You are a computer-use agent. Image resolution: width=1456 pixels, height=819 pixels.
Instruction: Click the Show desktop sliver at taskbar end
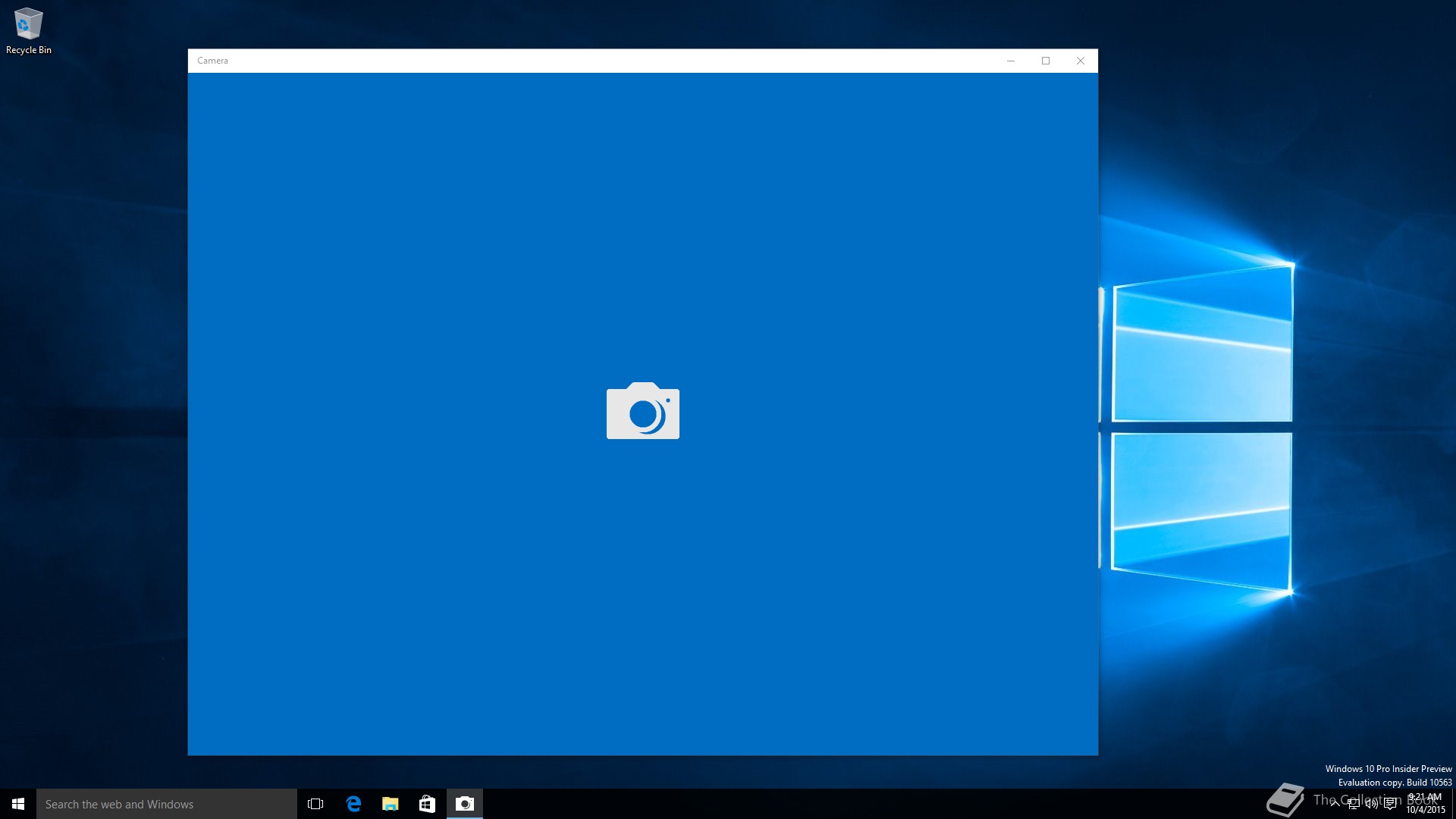(1453, 804)
